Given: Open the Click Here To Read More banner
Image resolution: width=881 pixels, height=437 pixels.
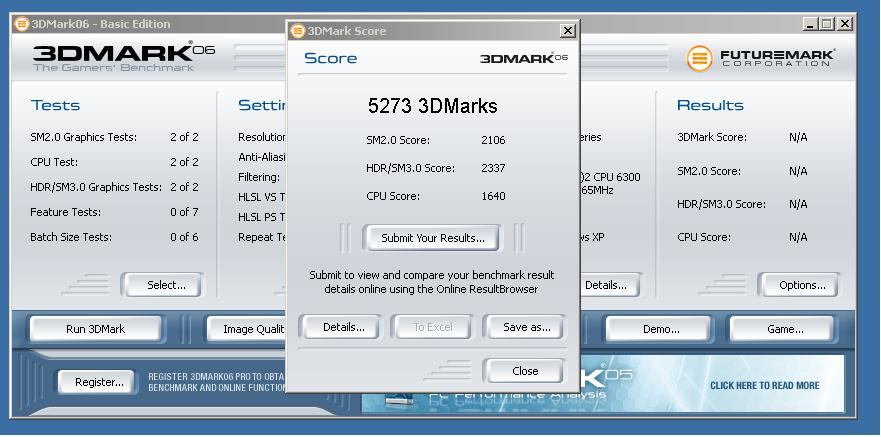Looking at the screenshot, I should (x=764, y=385).
